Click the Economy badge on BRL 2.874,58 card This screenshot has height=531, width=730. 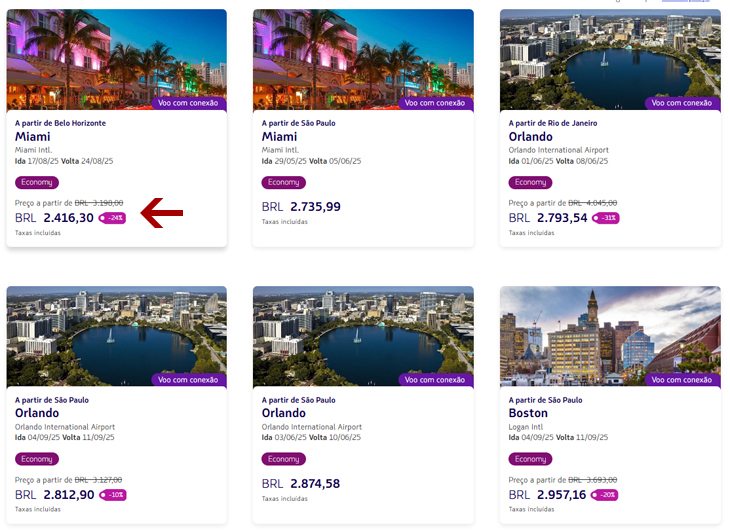pyautogui.click(x=284, y=459)
